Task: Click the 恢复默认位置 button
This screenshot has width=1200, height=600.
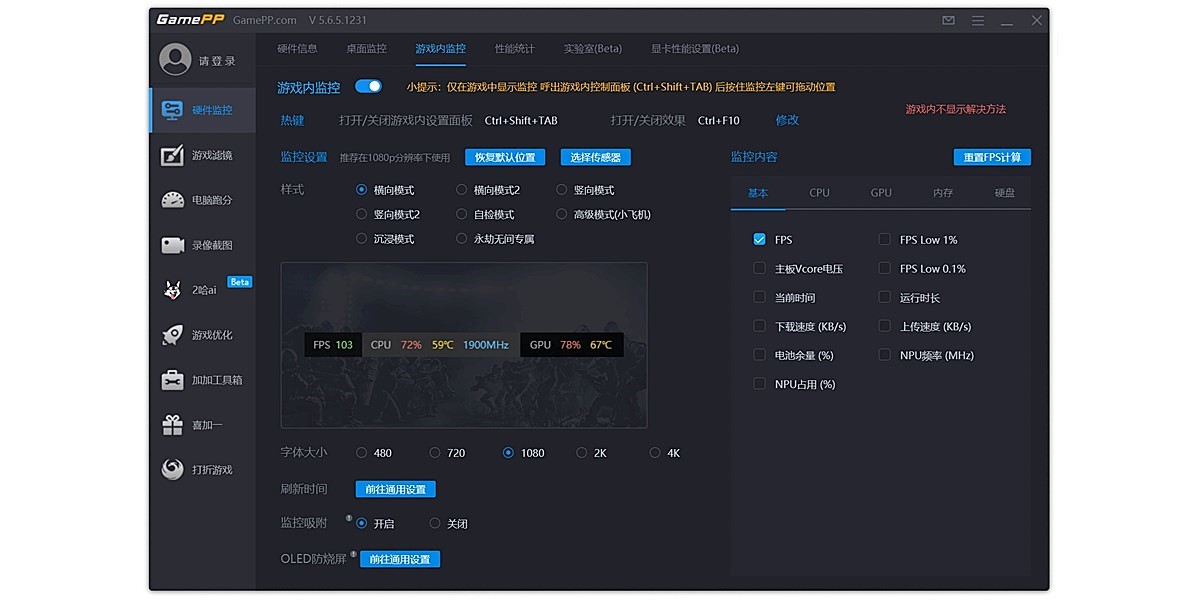Action: click(x=505, y=157)
